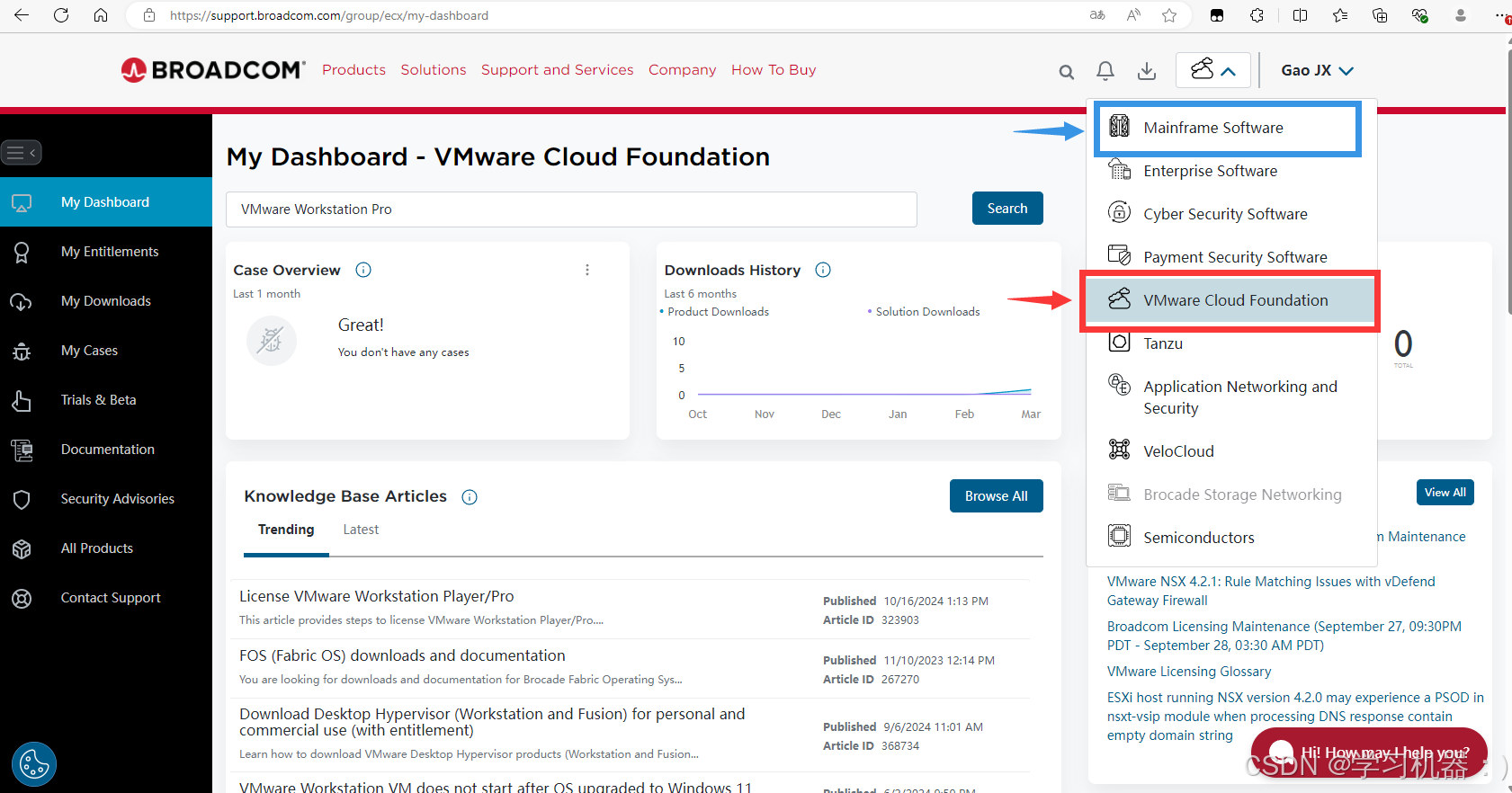Open My Downloads sidebar item
Viewport: 1512px width, 793px height.
tap(106, 301)
